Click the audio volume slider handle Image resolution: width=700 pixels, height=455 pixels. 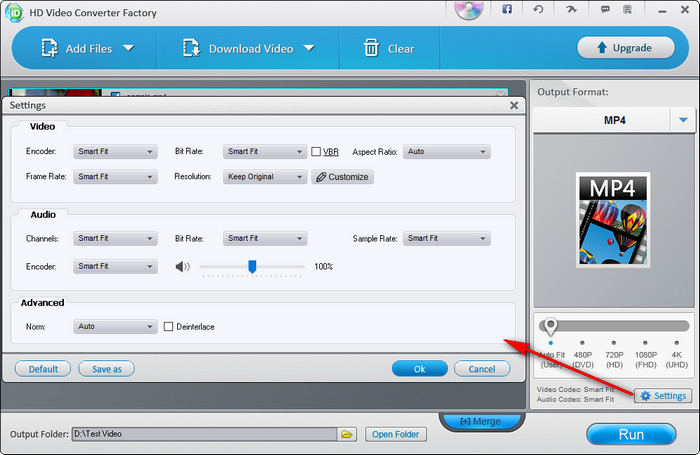(x=252, y=267)
